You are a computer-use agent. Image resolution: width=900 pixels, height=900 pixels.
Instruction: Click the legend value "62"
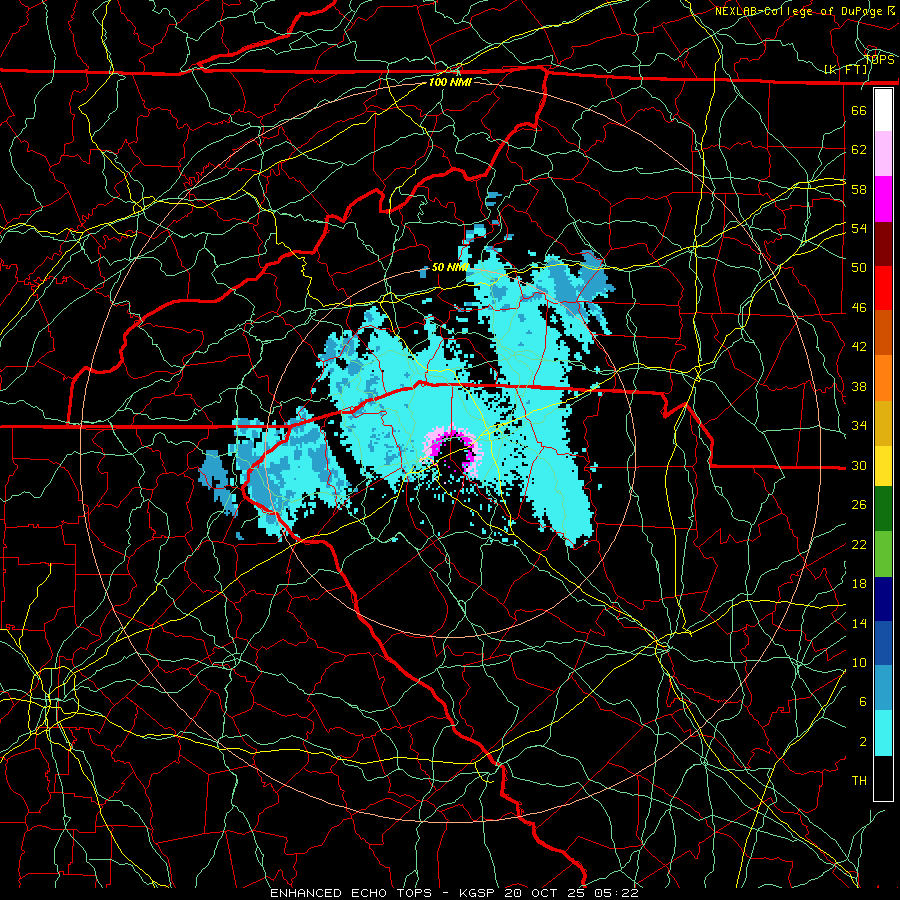click(x=859, y=150)
